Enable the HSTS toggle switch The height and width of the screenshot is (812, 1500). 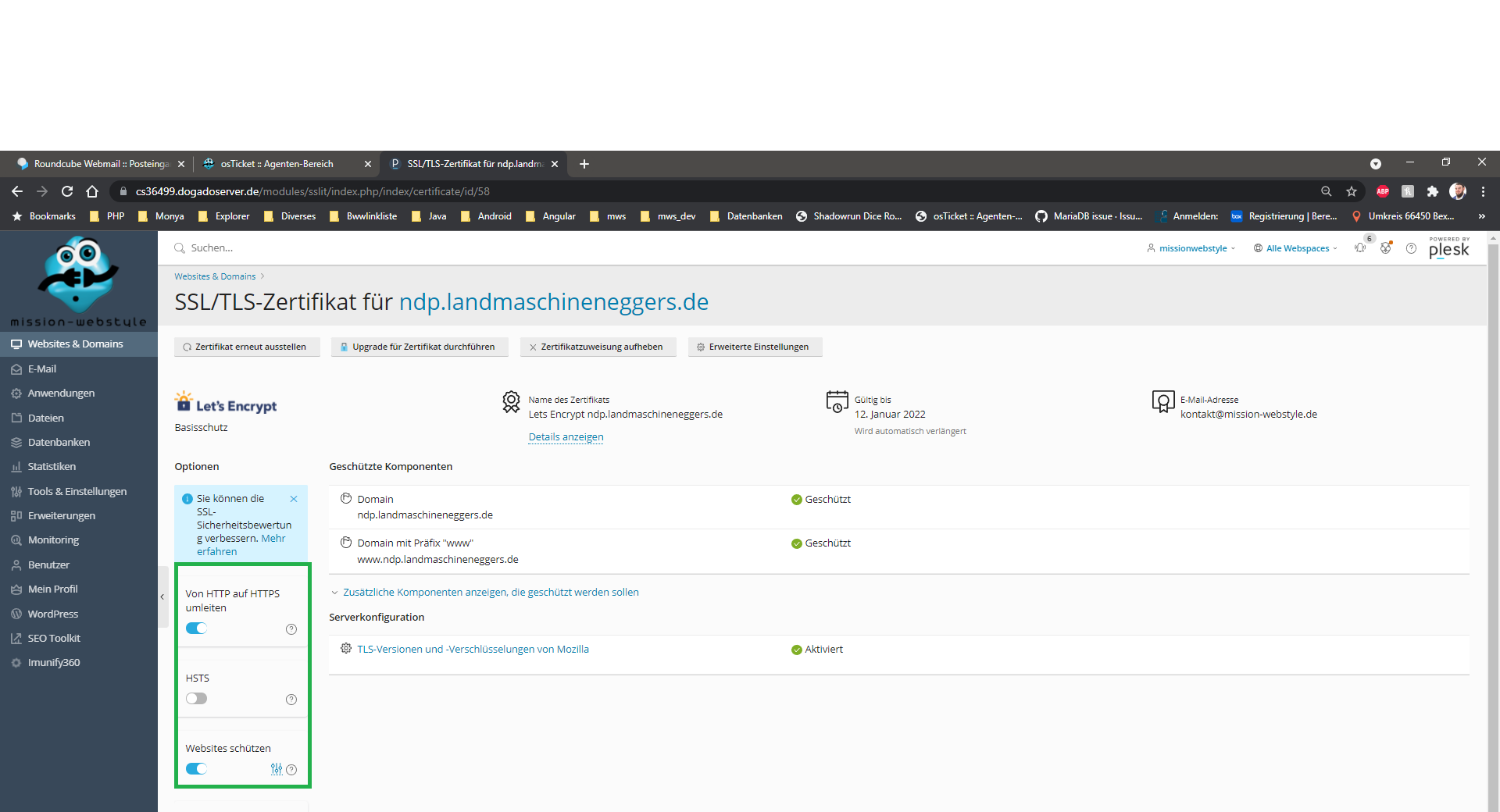point(196,699)
